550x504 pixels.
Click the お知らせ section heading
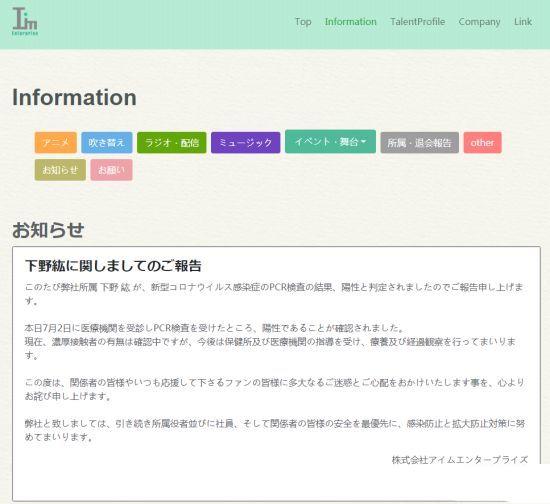click(x=48, y=230)
